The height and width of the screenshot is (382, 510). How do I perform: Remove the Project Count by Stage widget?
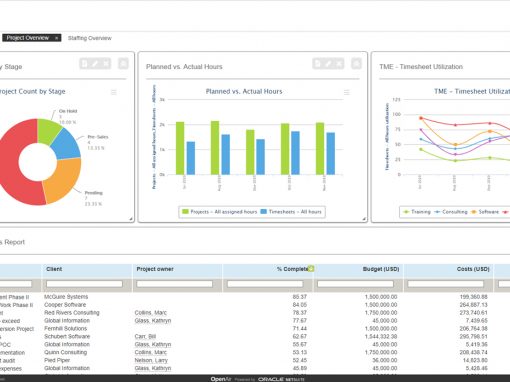pos(106,63)
